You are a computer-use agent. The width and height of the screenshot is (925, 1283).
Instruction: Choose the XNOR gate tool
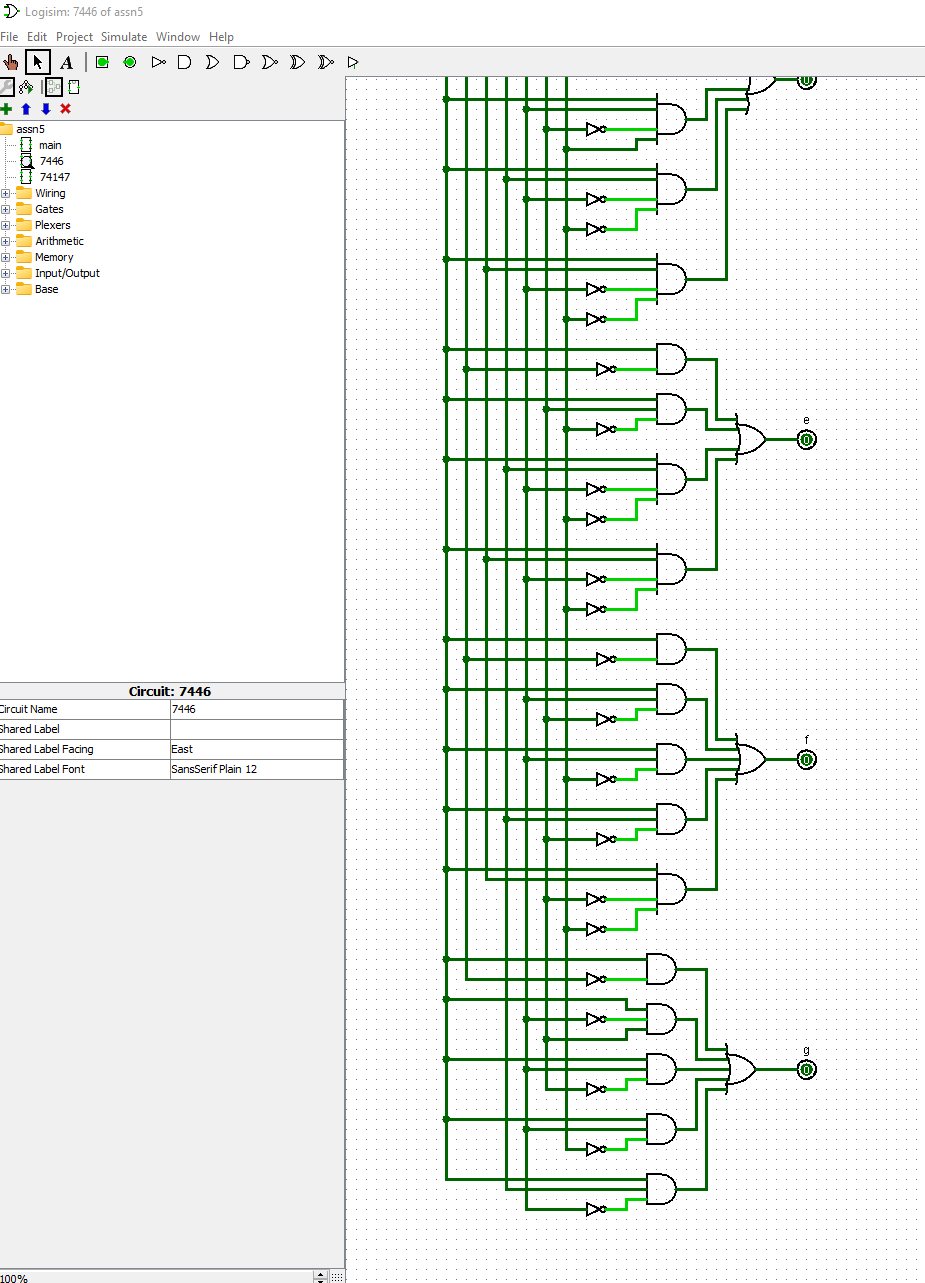325,62
